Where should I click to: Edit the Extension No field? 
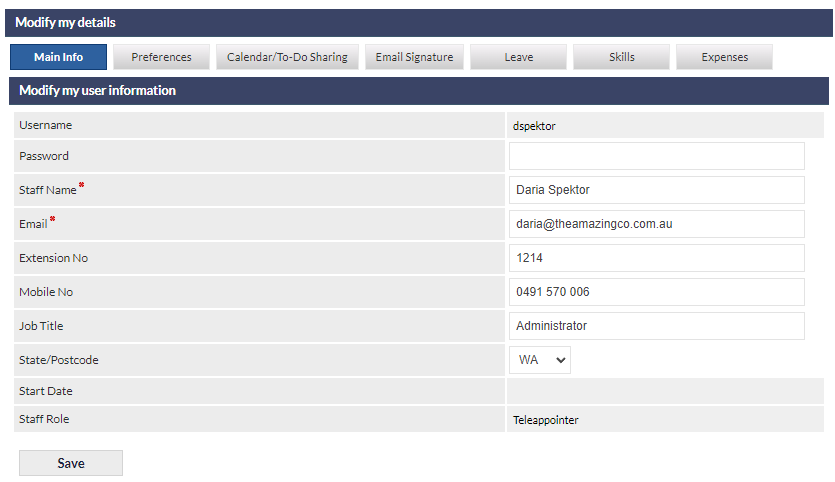tap(657, 258)
